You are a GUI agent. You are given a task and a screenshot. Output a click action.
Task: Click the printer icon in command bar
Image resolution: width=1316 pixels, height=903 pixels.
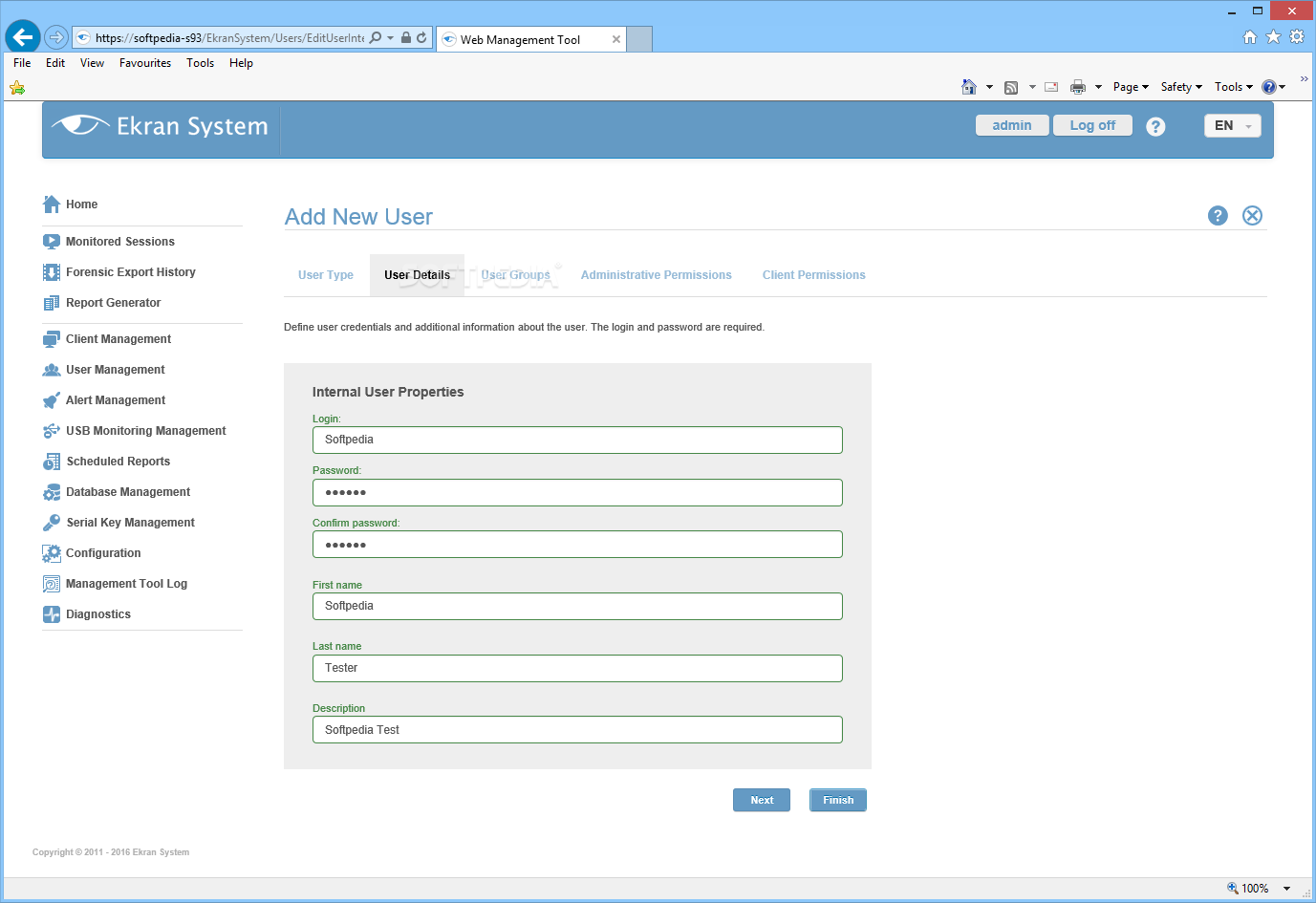pyautogui.click(x=1078, y=87)
